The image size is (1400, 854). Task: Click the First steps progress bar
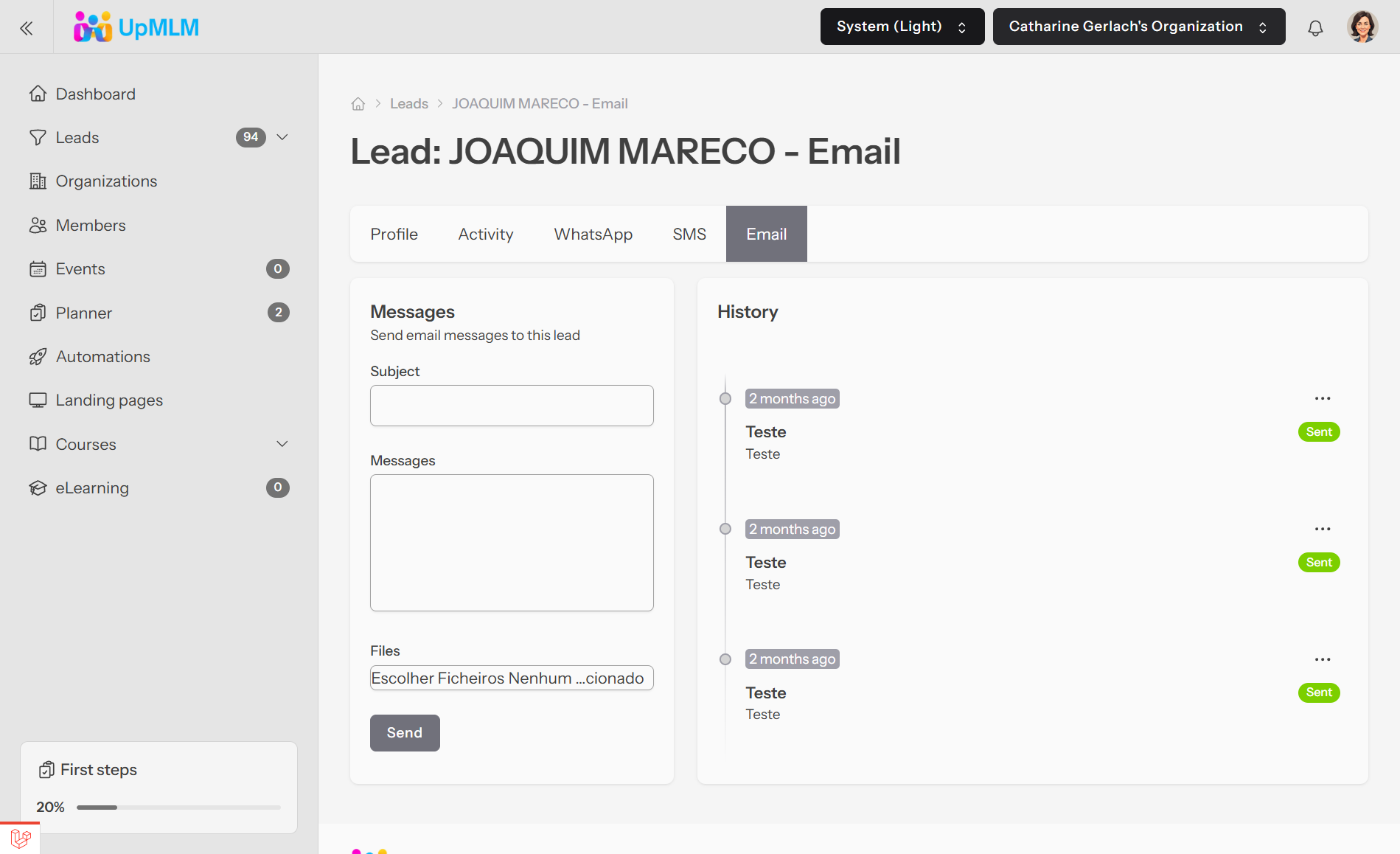(178, 808)
